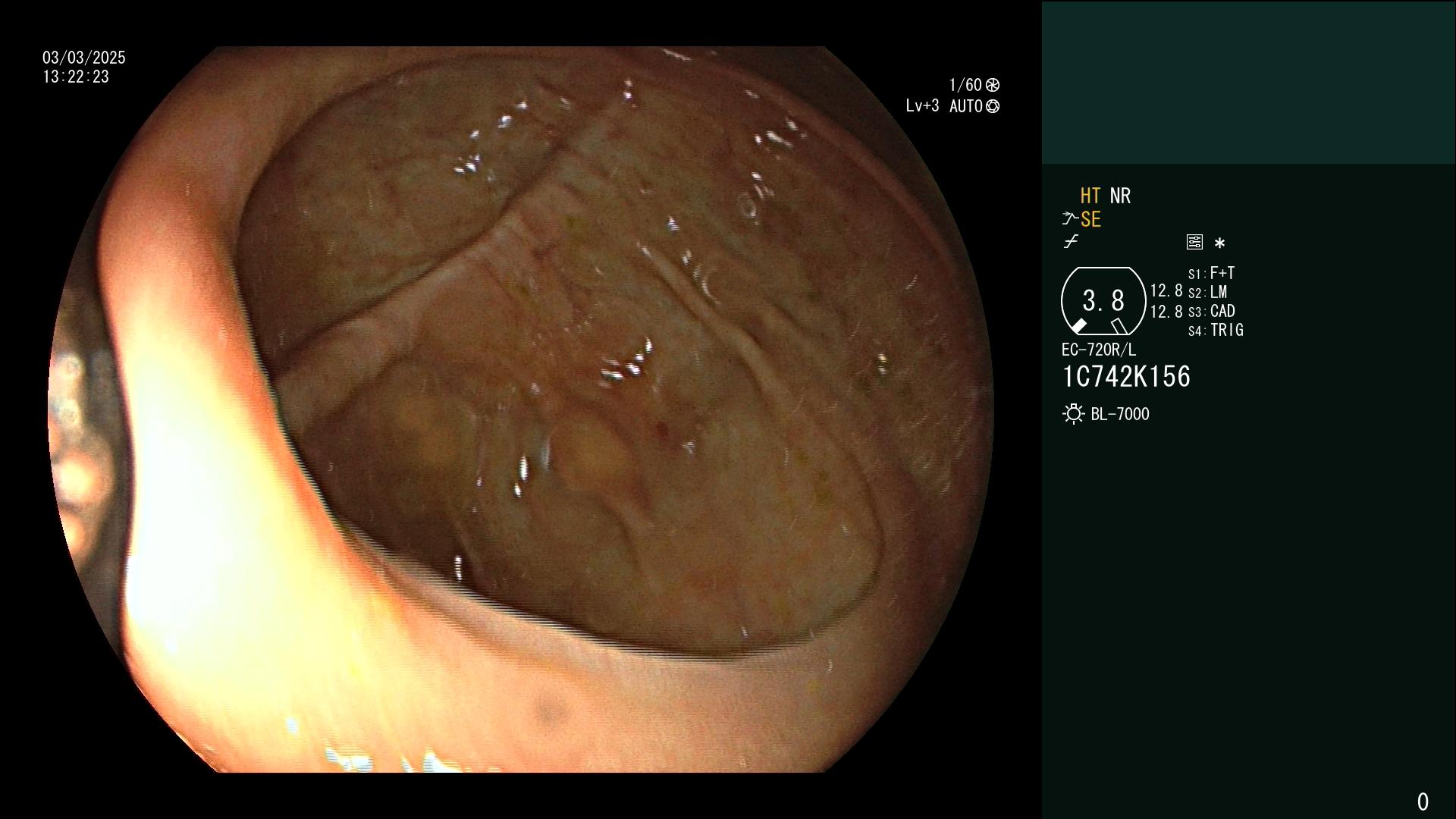Click the outlined channel marker in the scope diagram
This screenshot has width=1456, height=819.
(1119, 327)
